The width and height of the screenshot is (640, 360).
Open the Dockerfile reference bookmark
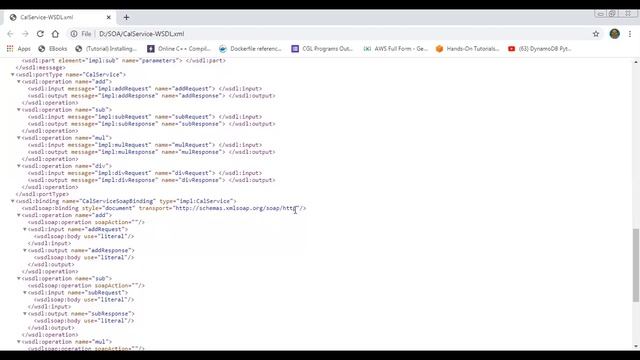[x=250, y=49]
